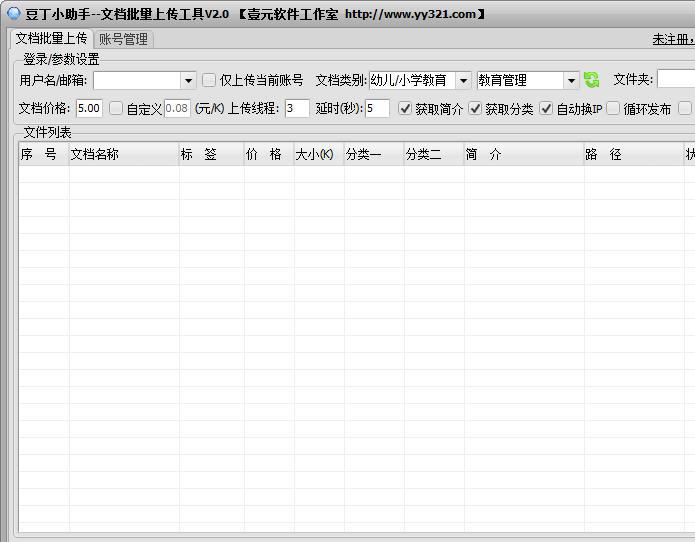Expand the 用户名/邮箱 dropdown
695x542 pixels.
click(188, 80)
